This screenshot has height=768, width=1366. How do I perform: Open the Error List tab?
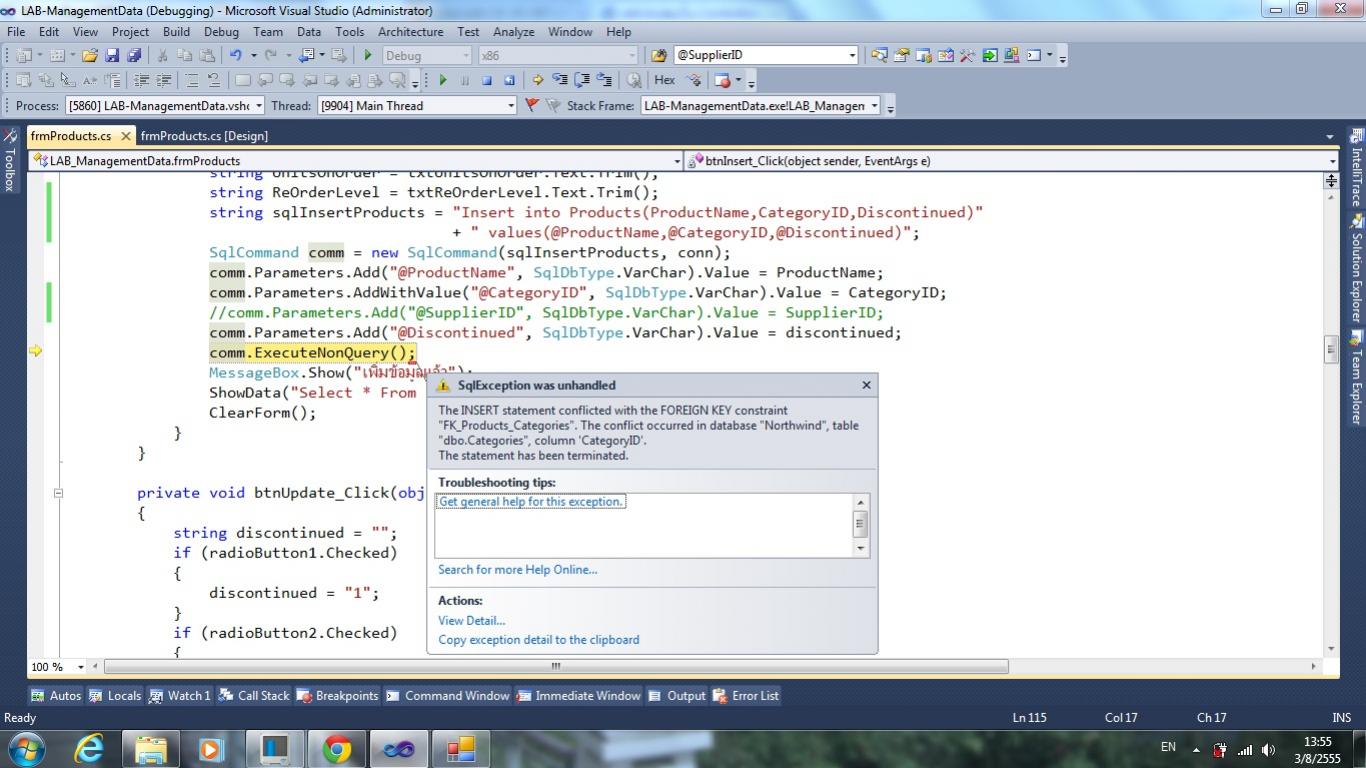tap(746, 695)
